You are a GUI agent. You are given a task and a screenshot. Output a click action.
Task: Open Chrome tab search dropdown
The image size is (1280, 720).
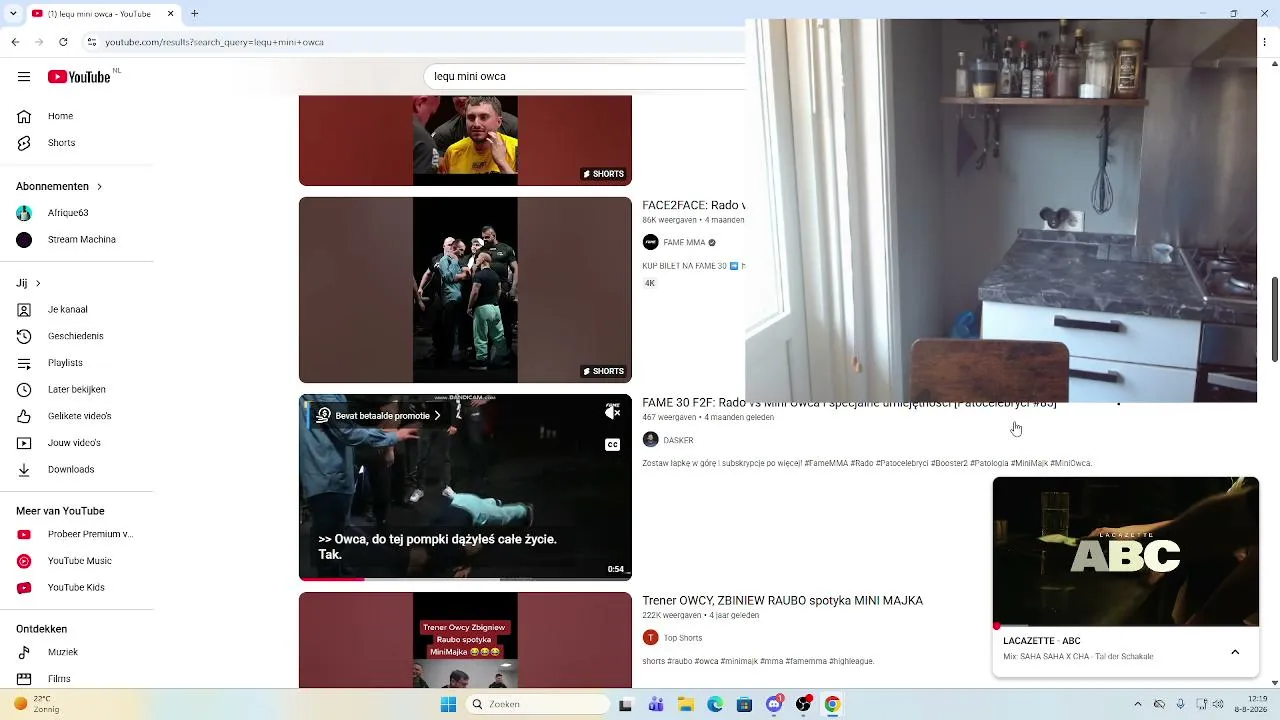(12, 14)
